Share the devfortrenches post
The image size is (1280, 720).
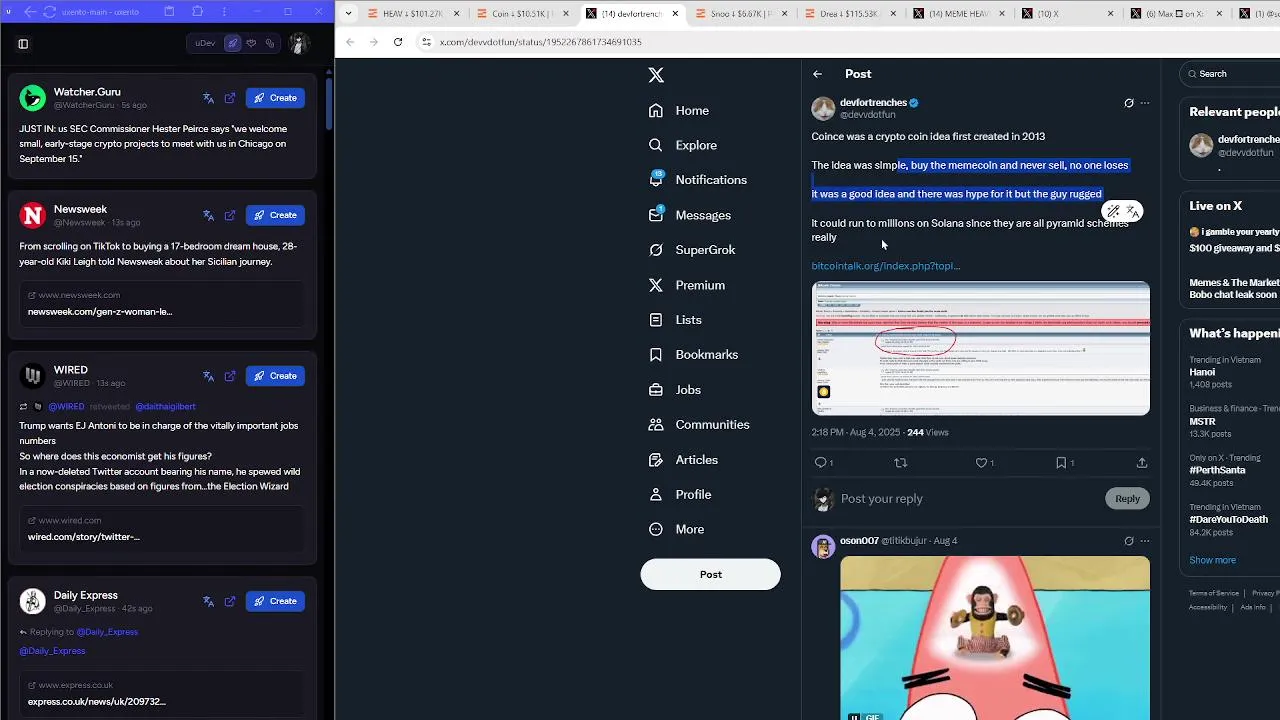1141,462
